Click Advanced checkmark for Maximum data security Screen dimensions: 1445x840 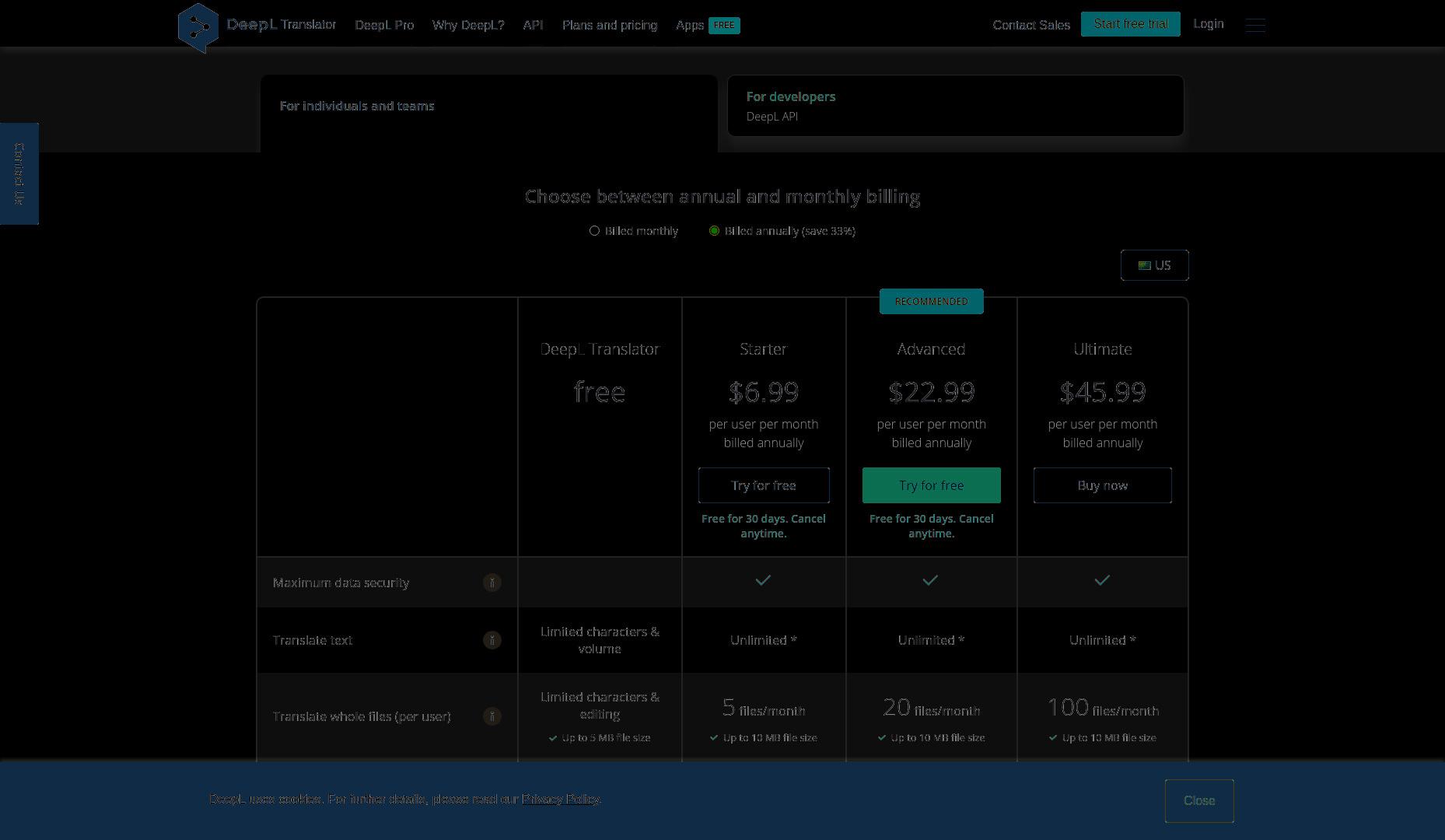click(930, 580)
